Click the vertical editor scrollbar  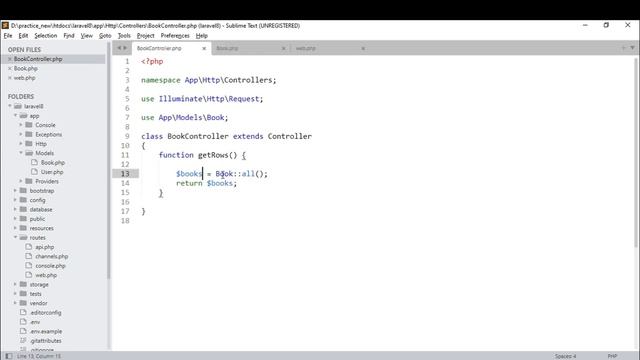click(636, 152)
